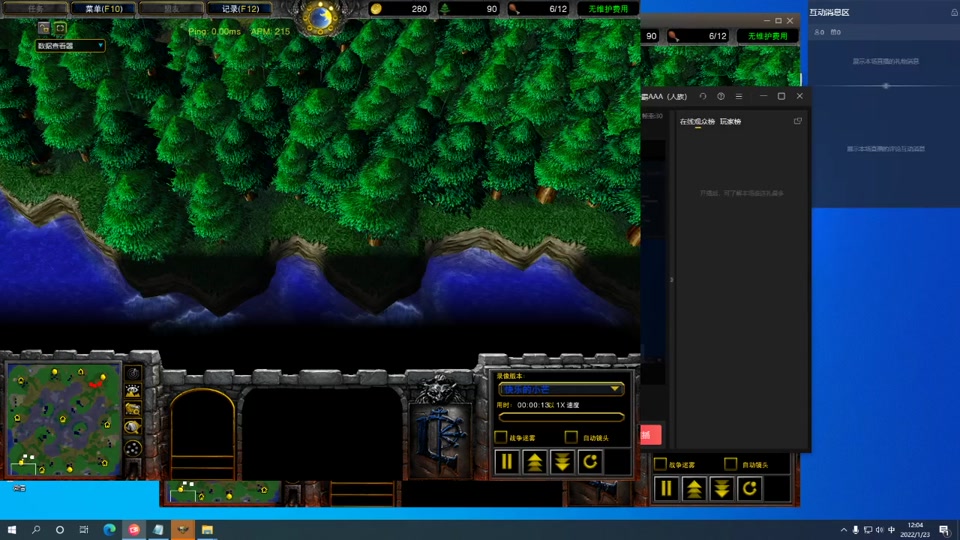Click the lumber resource icon
960x540 pixels.
point(445,9)
